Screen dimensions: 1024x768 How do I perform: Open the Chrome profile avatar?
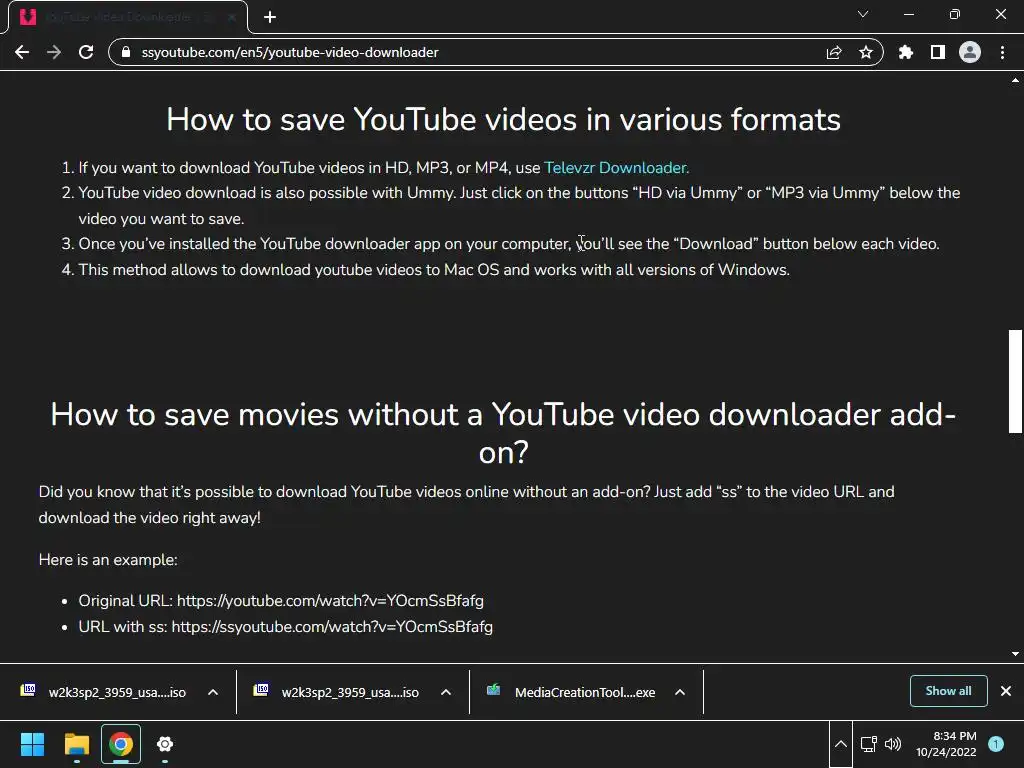(970, 52)
